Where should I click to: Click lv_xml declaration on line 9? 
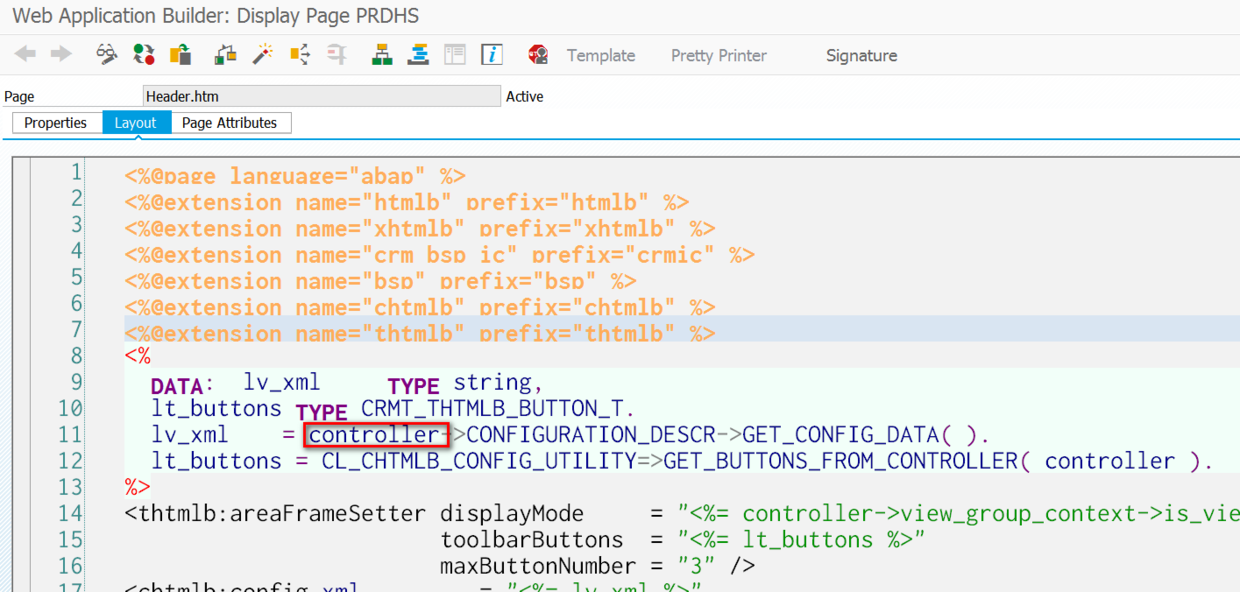(x=282, y=382)
